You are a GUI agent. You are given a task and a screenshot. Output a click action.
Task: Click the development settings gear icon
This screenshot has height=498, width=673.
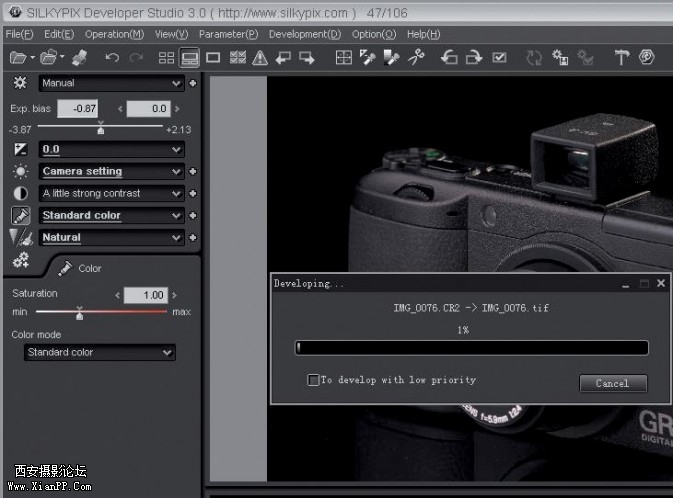560,58
